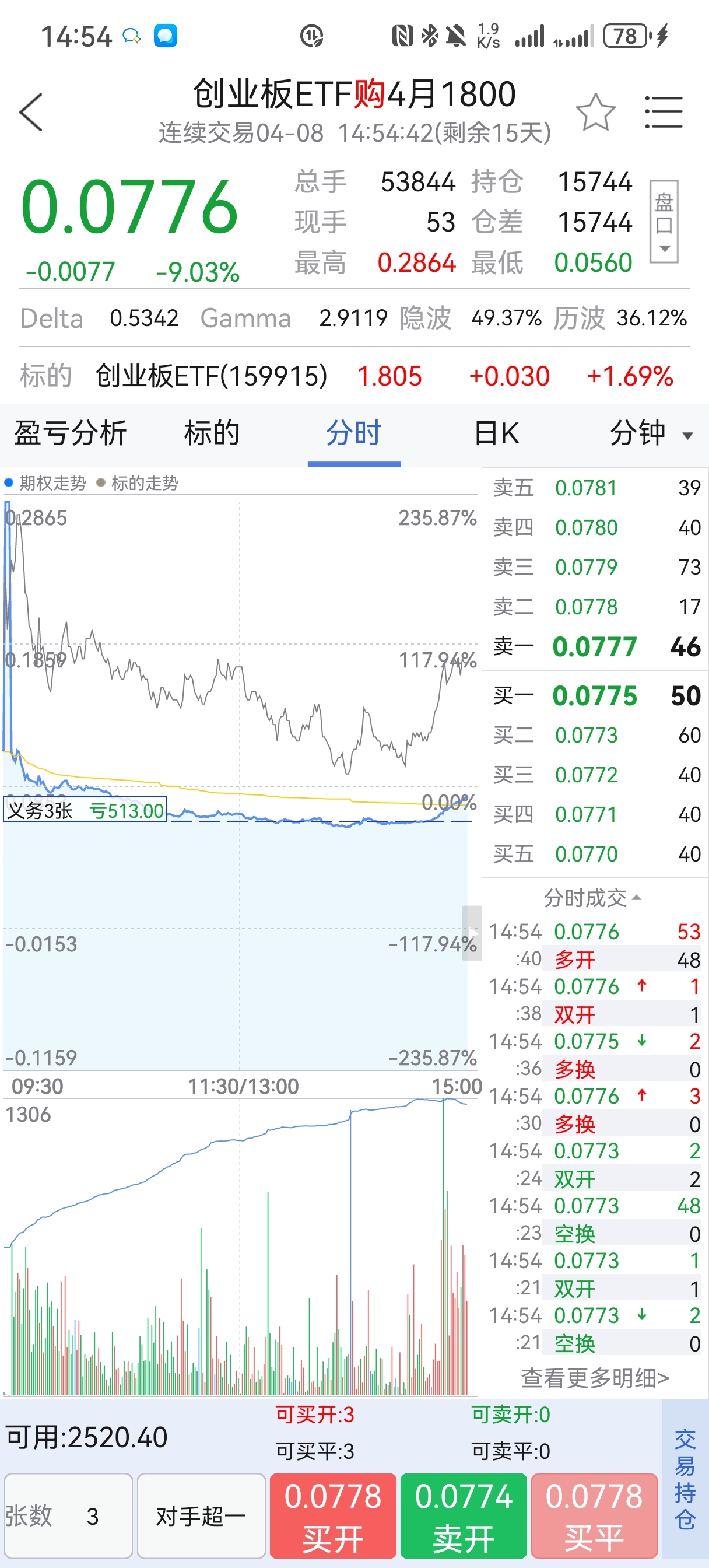The height and width of the screenshot is (1568, 709).
Task: Tap the option title 创业板ETF购4月1800
Action: [x=354, y=94]
